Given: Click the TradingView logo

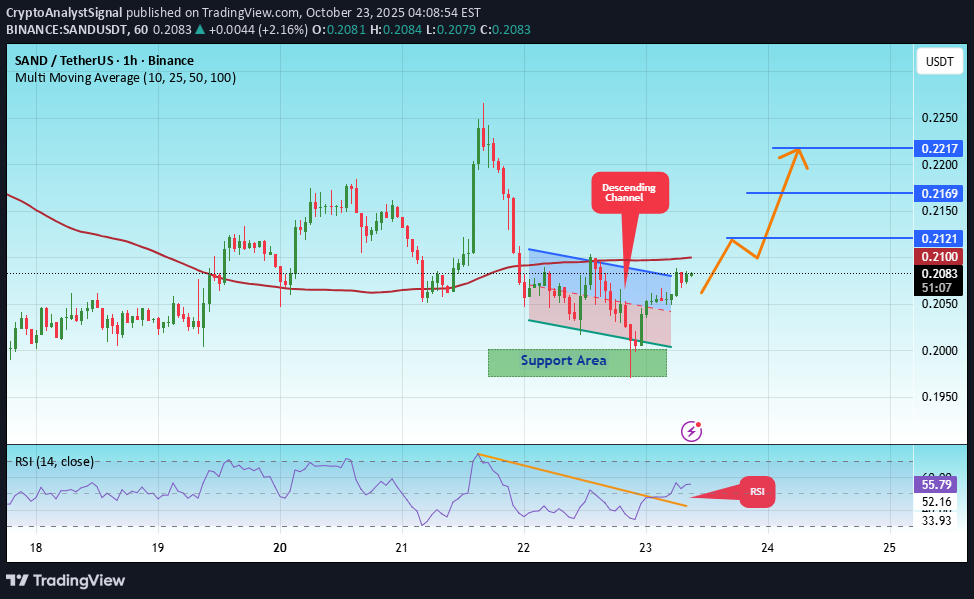Looking at the screenshot, I should tap(66, 581).
